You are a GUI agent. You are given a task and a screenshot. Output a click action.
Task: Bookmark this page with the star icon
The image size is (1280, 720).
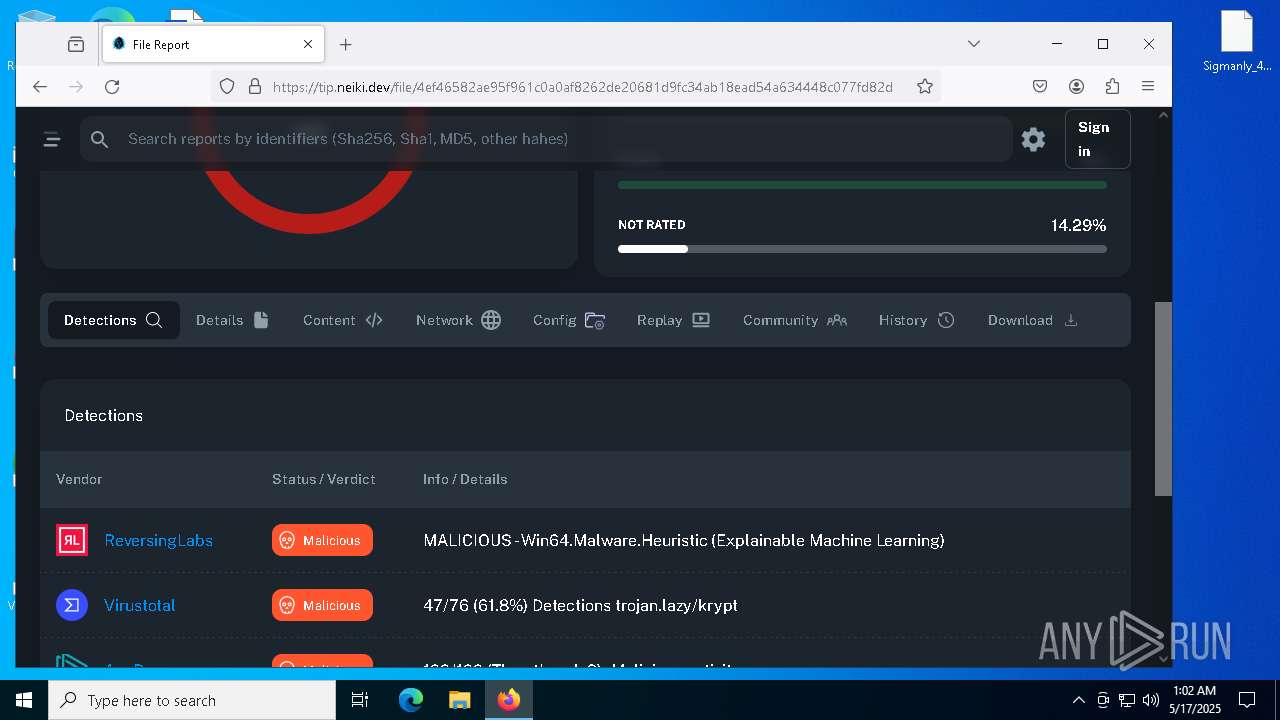(925, 87)
